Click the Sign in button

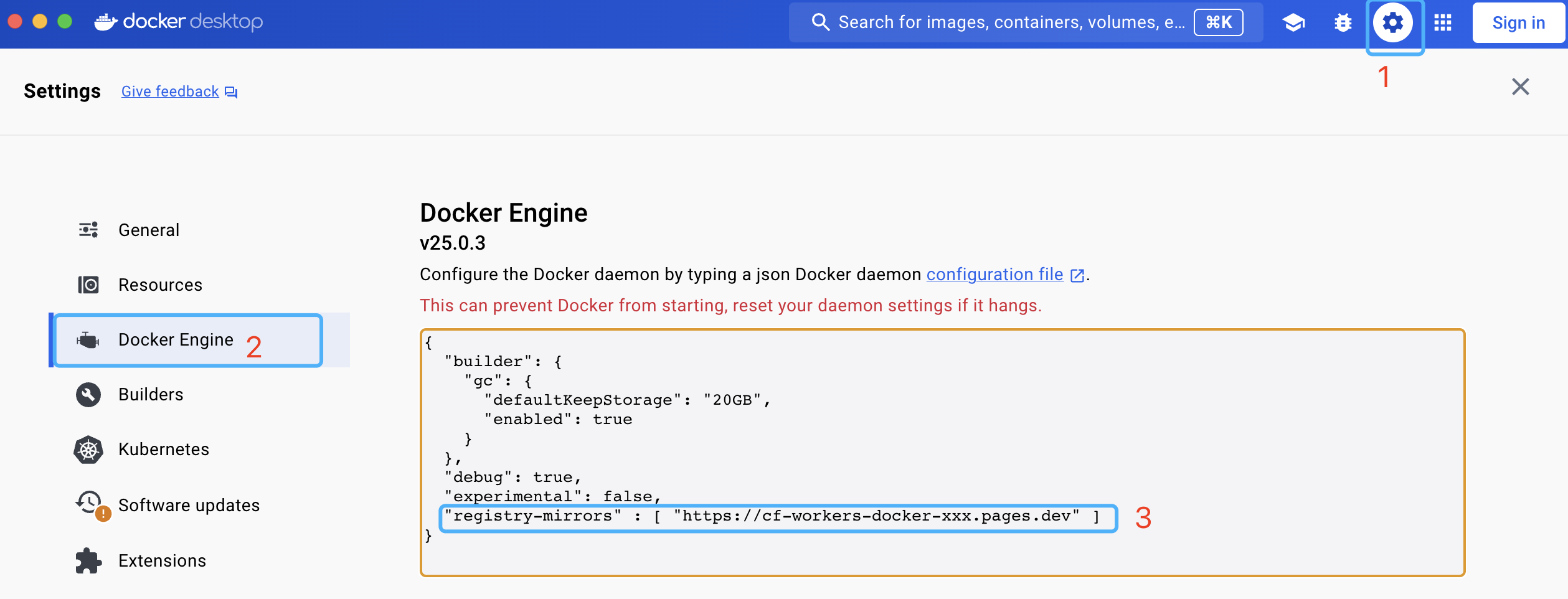tap(1519, 22)
